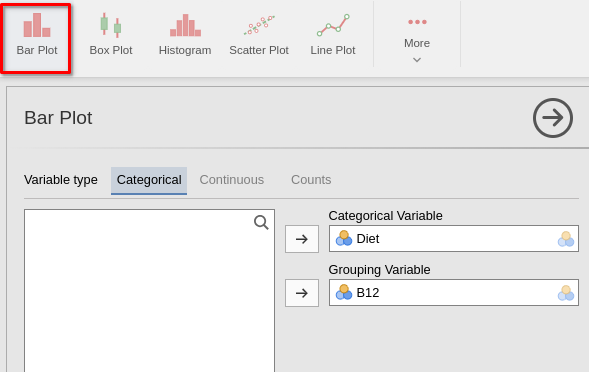The height and width of the screenshot is (372, 589).
Task: Switch to the Categorical variable type
Action: click(149, 180)
